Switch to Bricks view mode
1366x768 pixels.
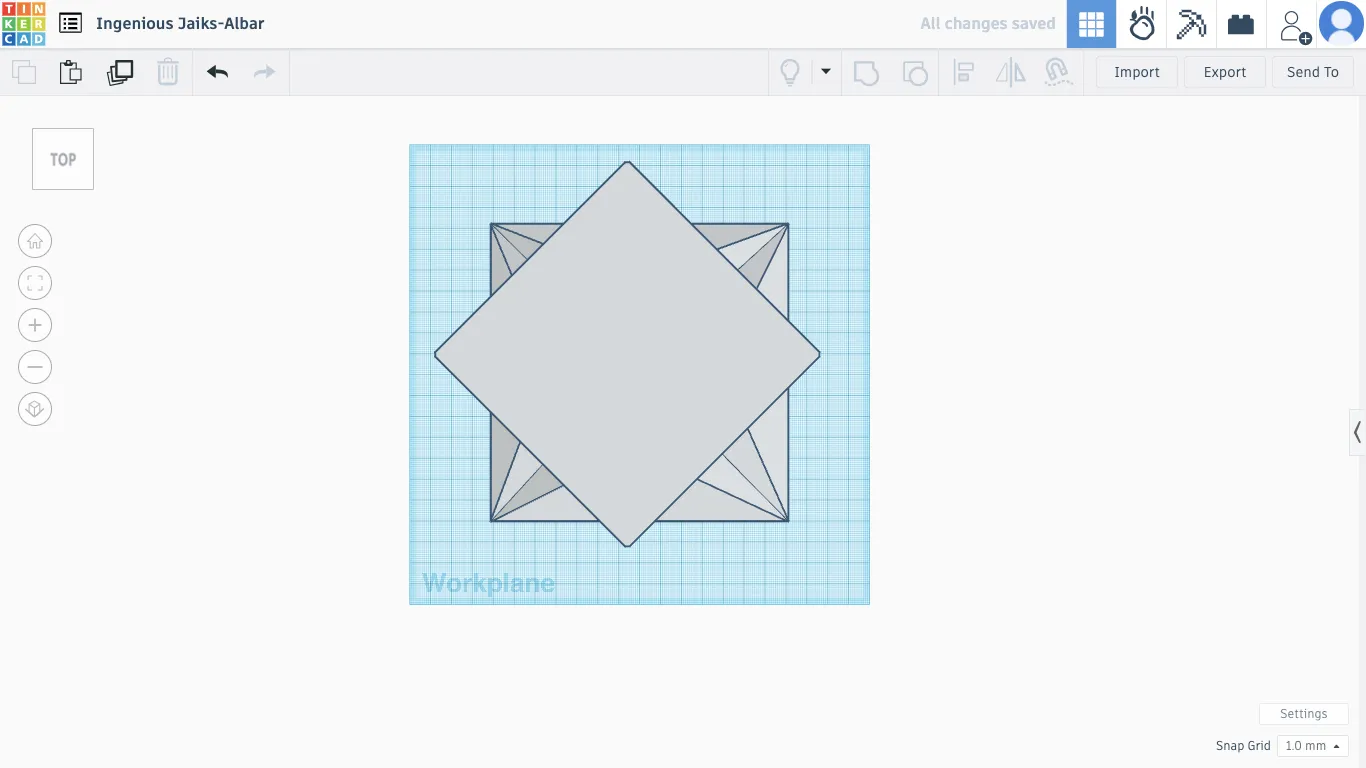(1240, 23)
